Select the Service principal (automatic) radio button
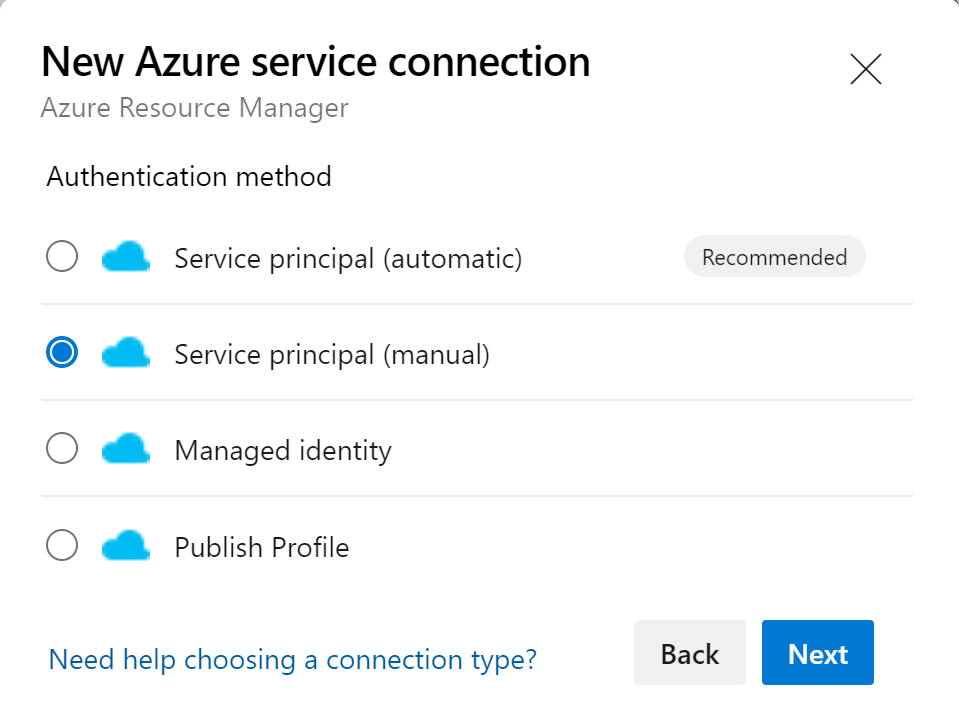Image resolution: width=959 pixels, height=717 pixels. tap(62, 256)
